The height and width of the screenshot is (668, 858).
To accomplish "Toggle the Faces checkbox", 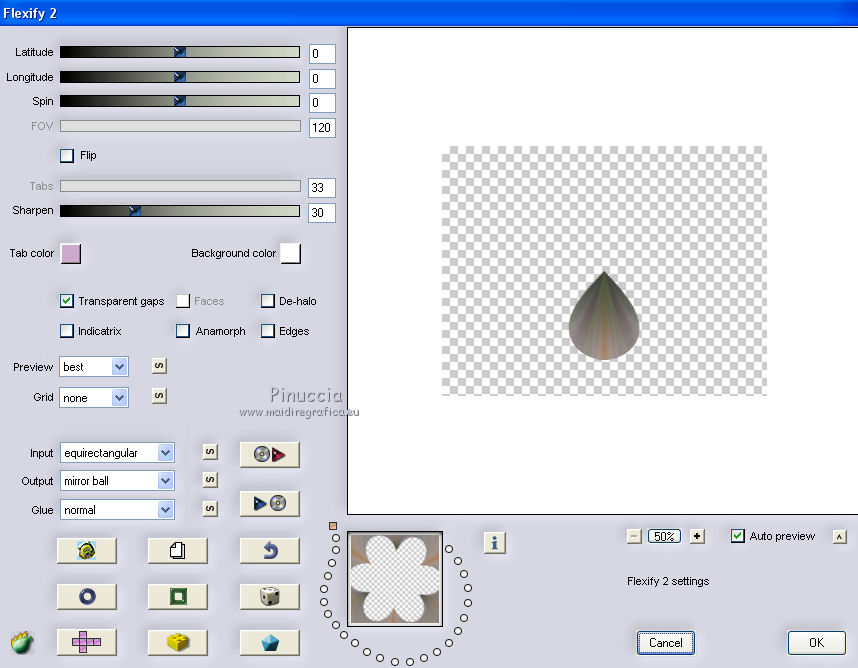I will (183, 301).
